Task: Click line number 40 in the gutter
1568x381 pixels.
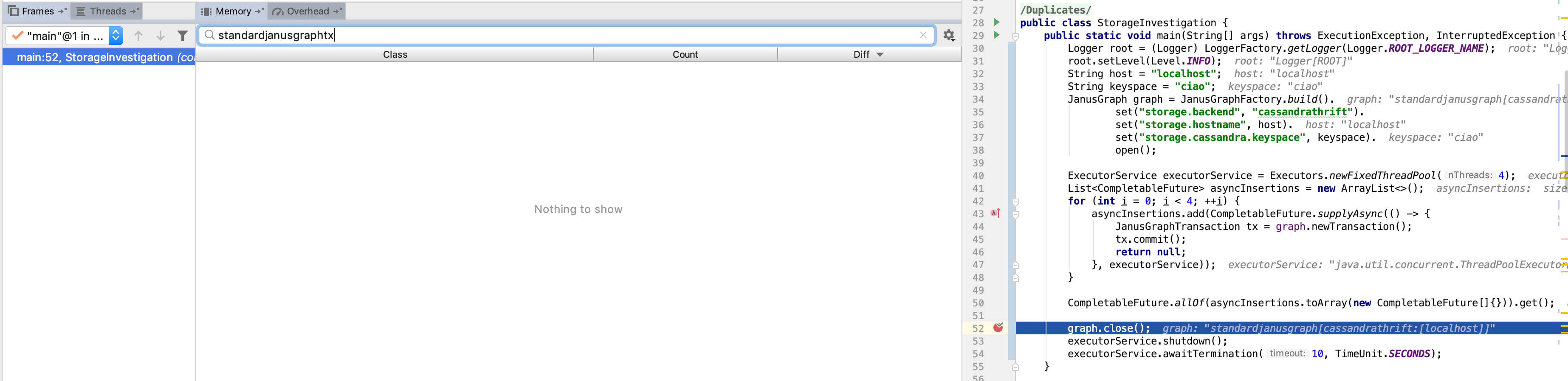Action: pos(978,176)
